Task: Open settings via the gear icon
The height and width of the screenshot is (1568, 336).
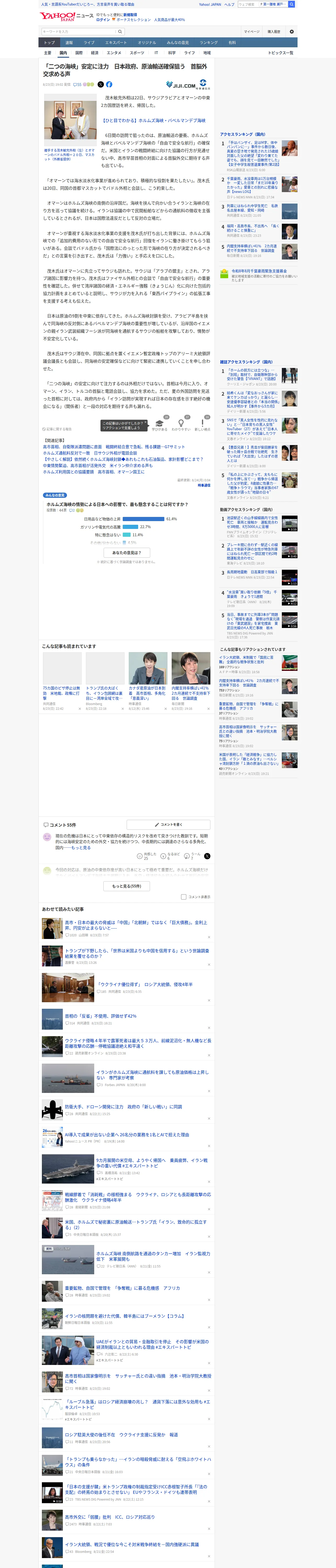Action: pos(292,32)
